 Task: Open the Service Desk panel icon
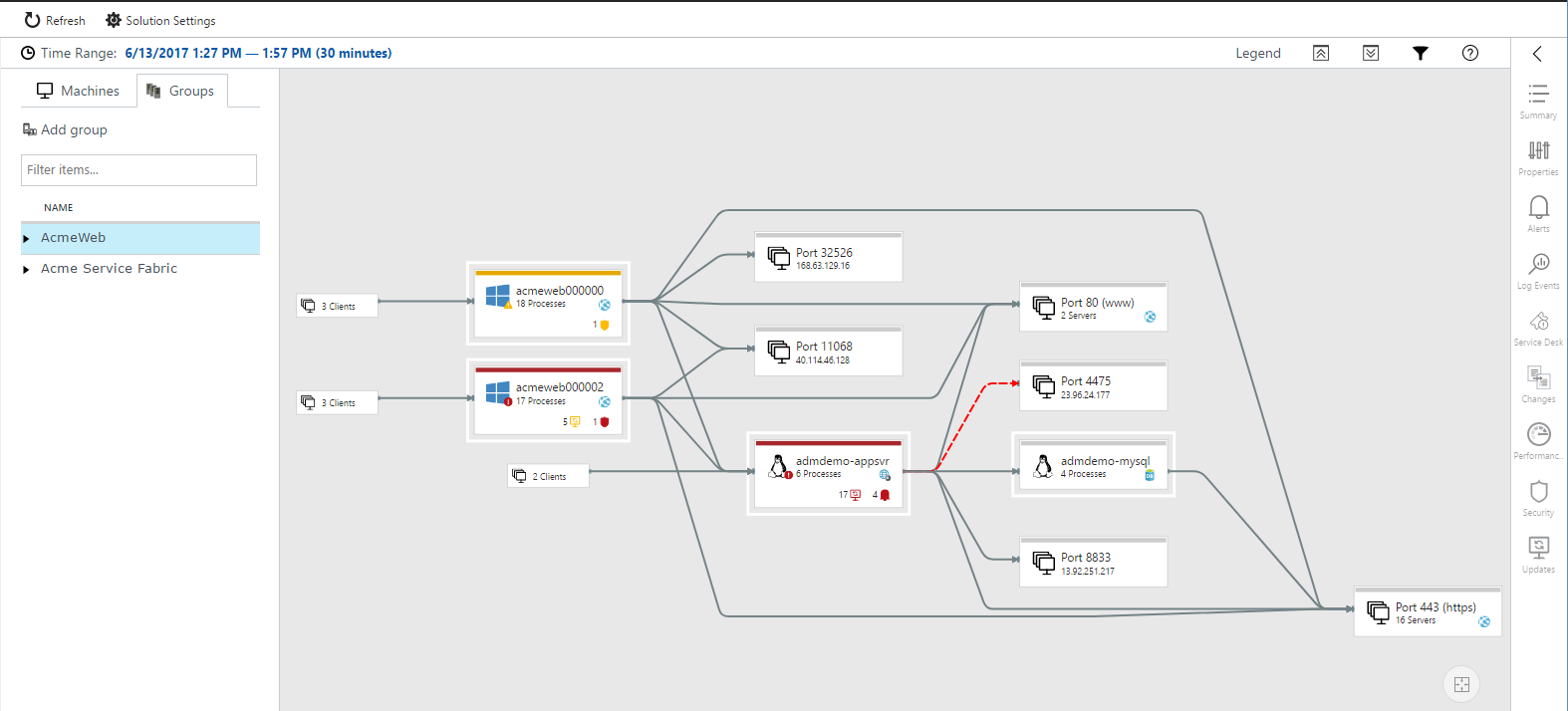point(1538,323)
